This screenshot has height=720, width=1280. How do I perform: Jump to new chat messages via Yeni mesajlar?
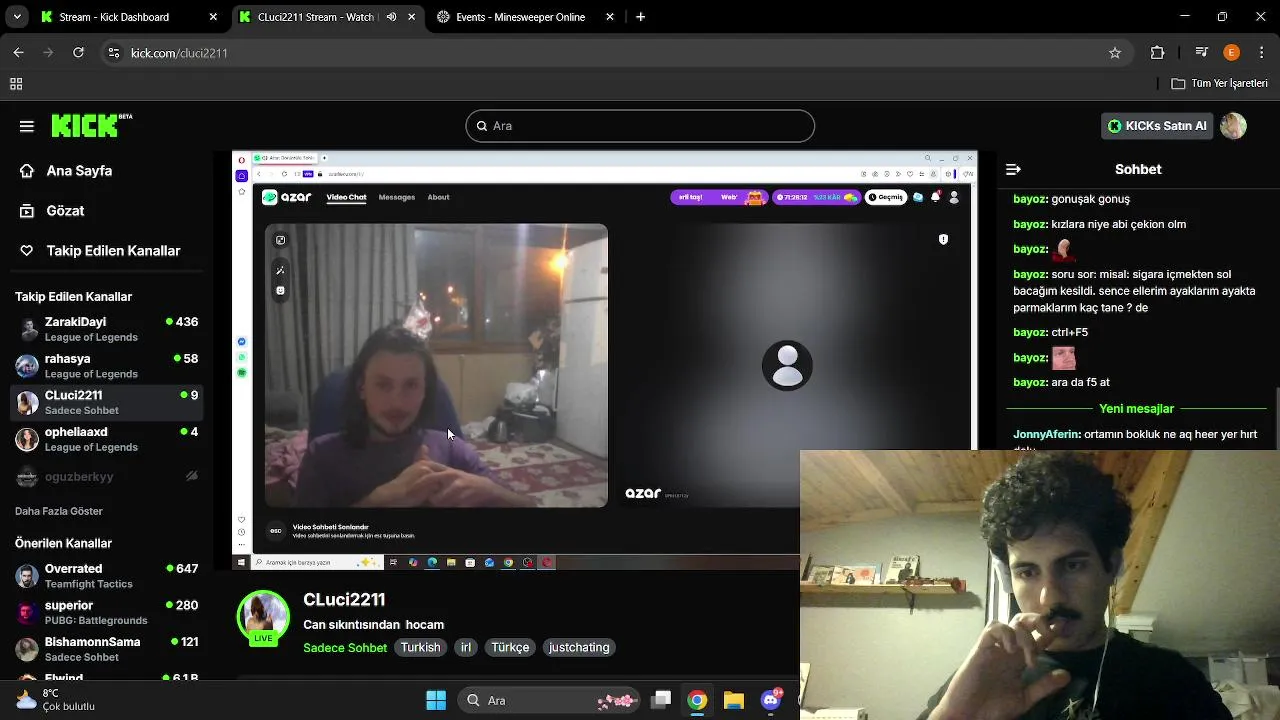click(1136, 409)
